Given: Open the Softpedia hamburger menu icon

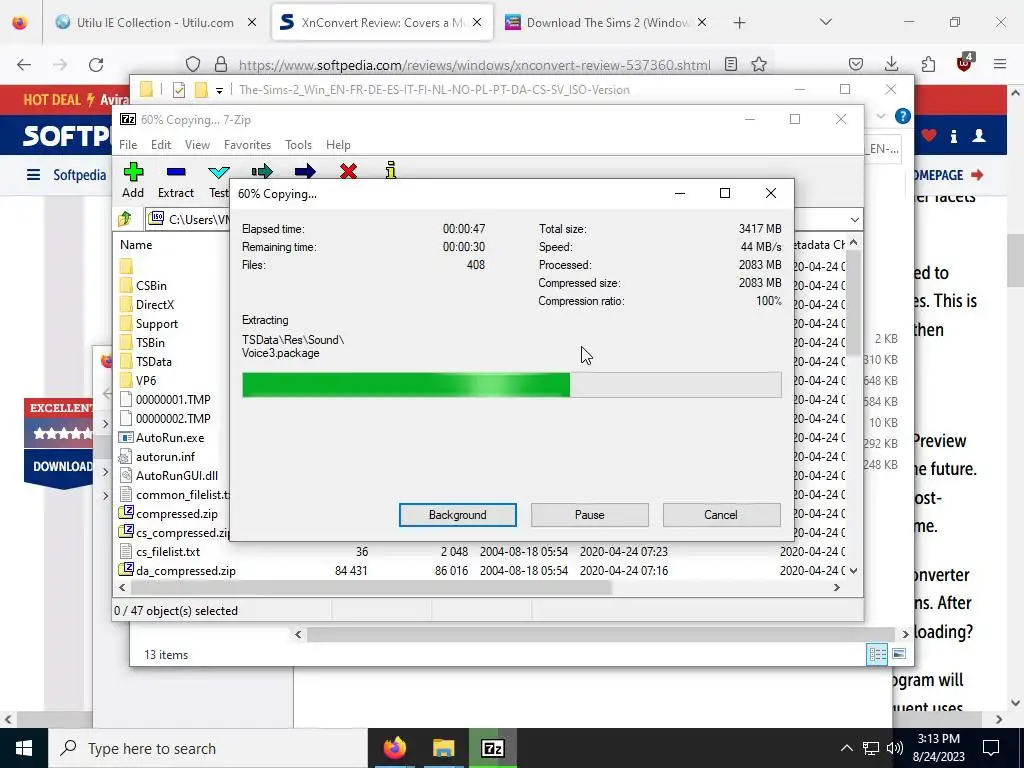Looking at the screenshot, I should (x=33, y=174).
